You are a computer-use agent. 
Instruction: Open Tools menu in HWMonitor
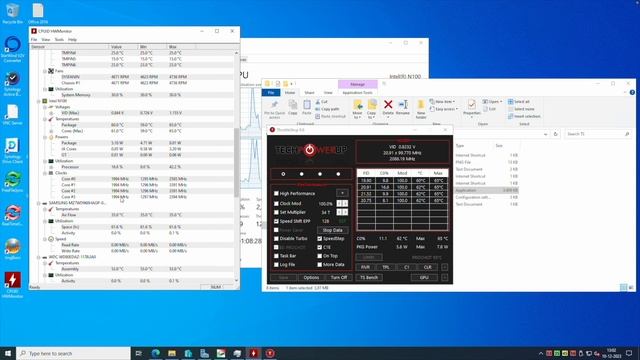(x=59, y=40)
